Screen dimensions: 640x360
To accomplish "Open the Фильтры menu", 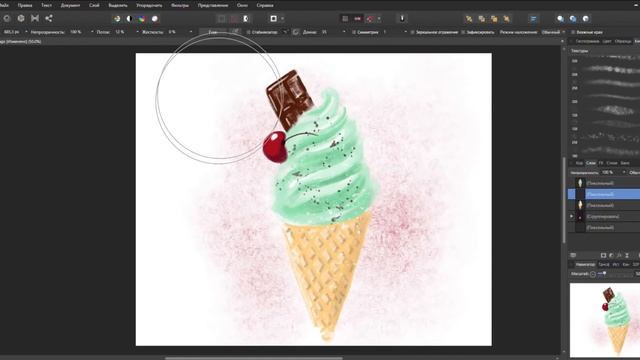I will click(180, 5).
